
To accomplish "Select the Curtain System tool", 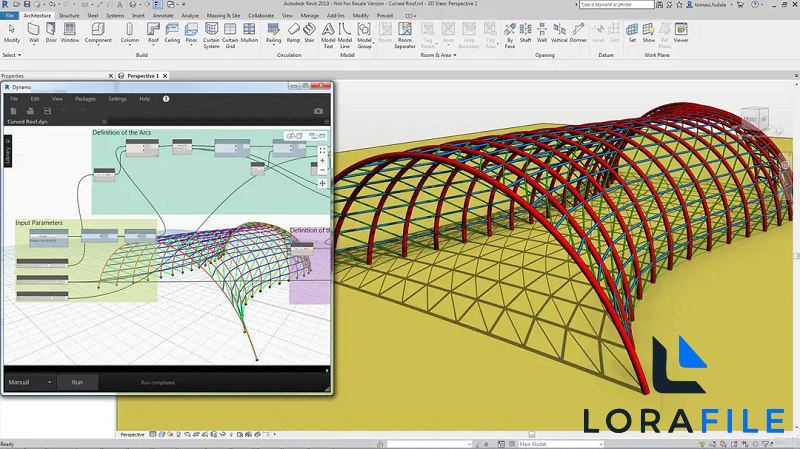I will [211, 36].
